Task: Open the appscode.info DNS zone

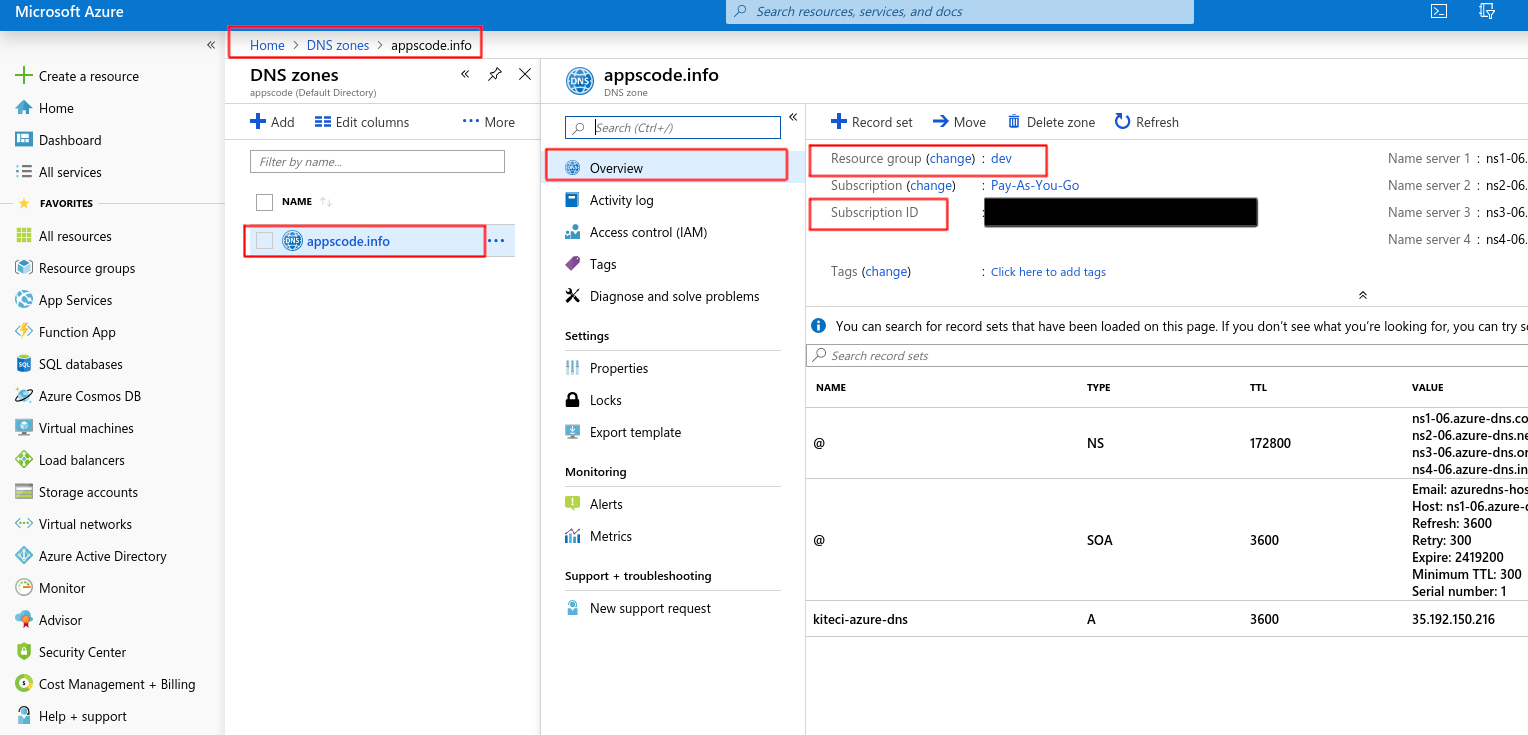Action: click(x=348, y=241)
